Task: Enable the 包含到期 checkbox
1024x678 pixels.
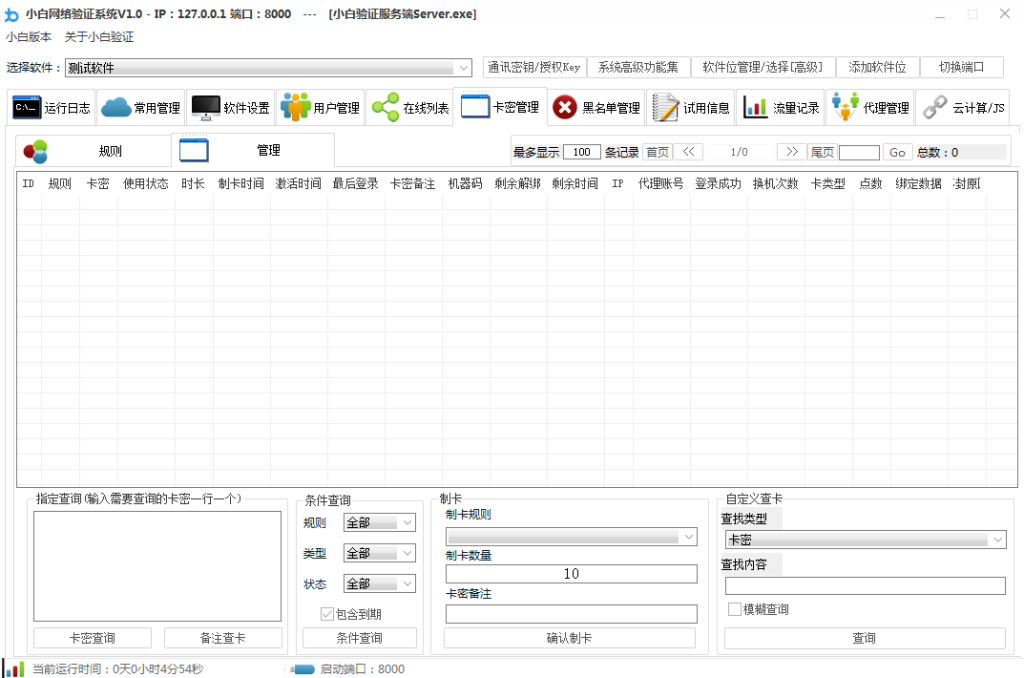Action: (x=325, y=614)
